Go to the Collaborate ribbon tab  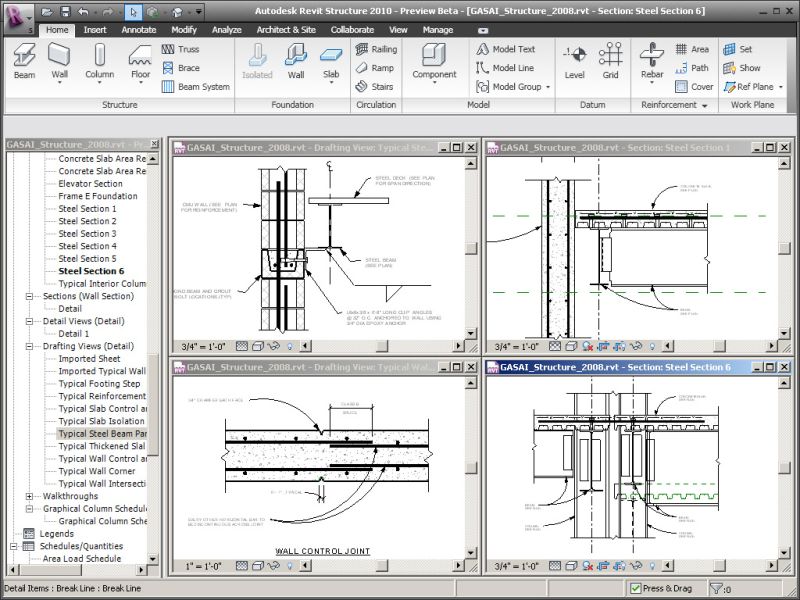click(352, 30)
